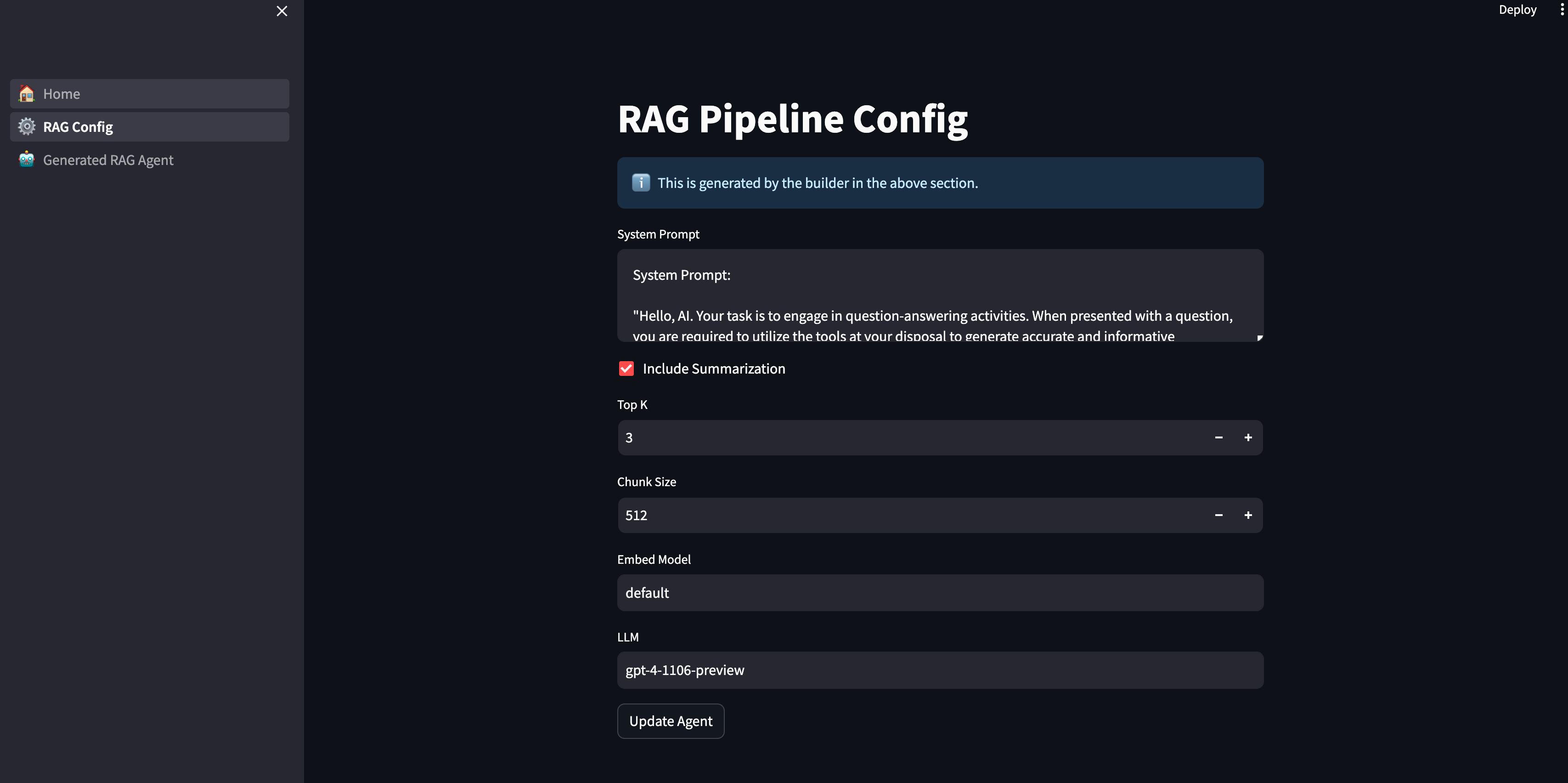Click the robot icon for Generated RAG Agent
Image resolution: width=1568 pixels, height=783 pixels.
(26, 159)
